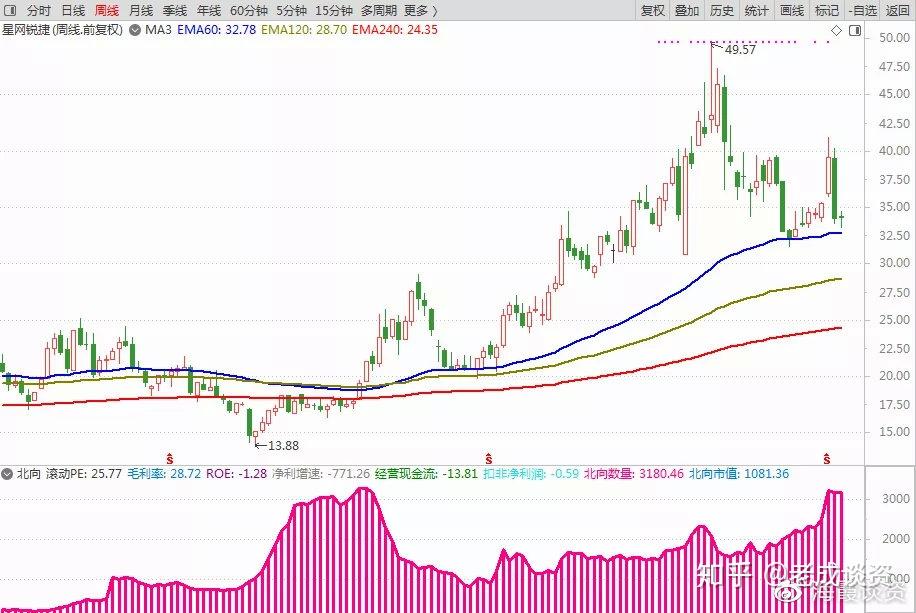Click the rightmost red S marker on the timeline

pos(827,459)
